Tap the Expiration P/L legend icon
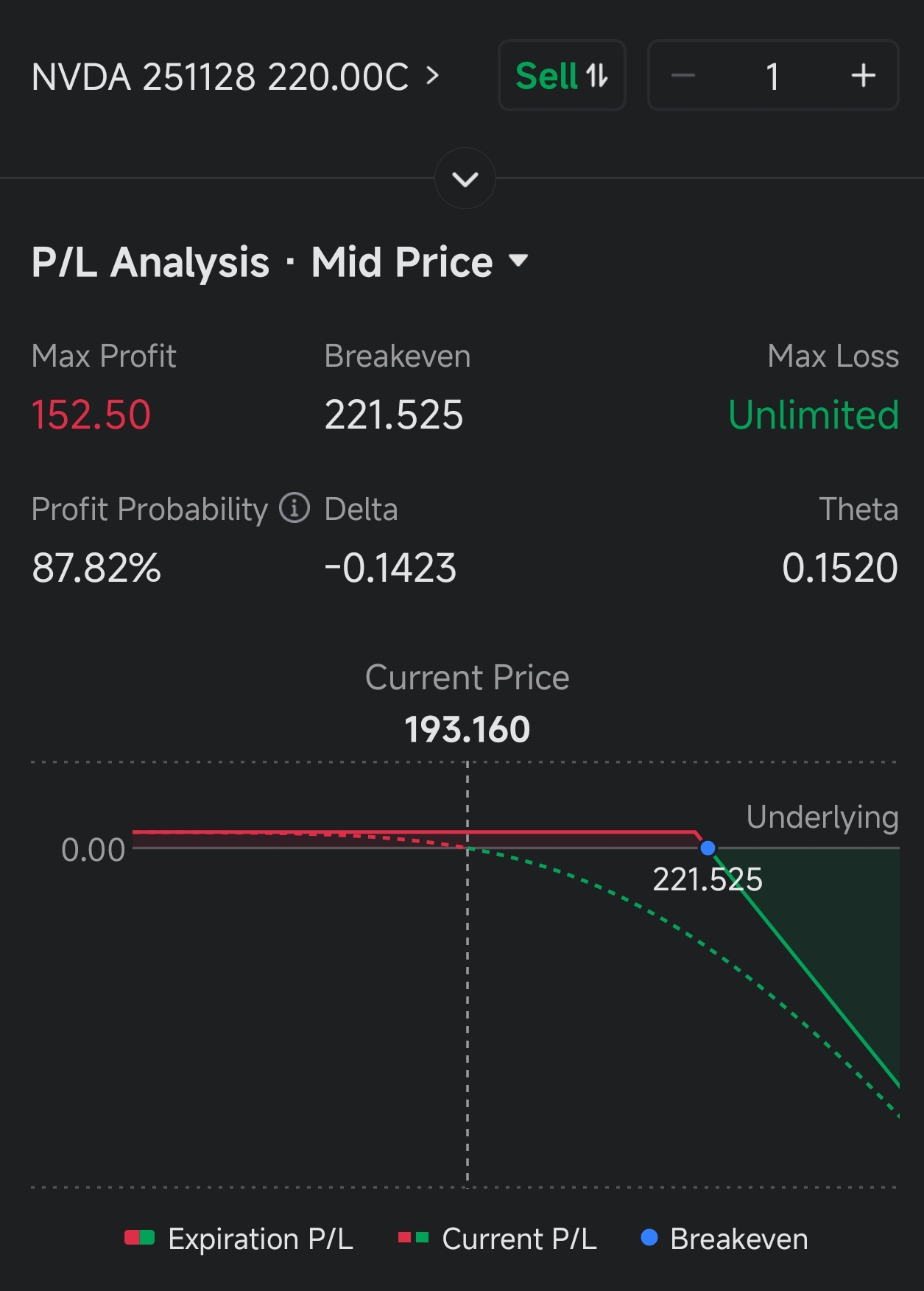The width and height of the screenshot is (924, 1291). coord(139,1238)
